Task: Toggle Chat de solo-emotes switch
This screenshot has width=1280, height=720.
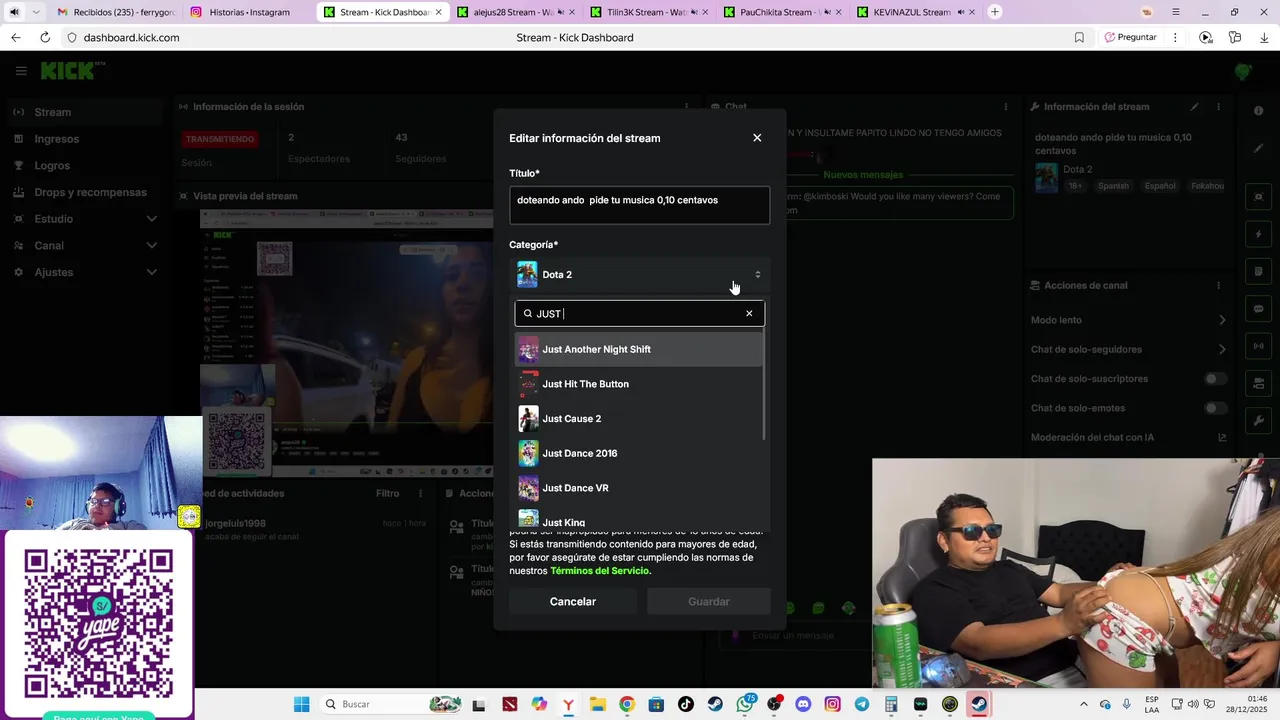Action: (1215, 408)
